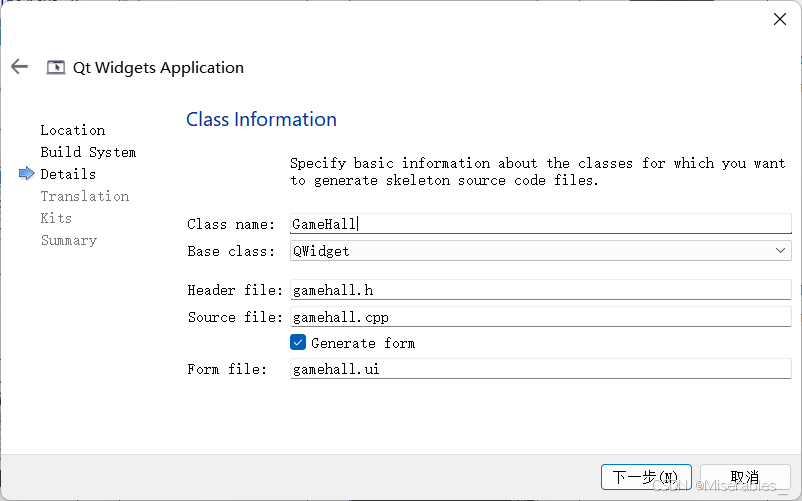Expand the Base class dropdown arrow
This screenshot has width=802, height=501.
pos(780,250)
